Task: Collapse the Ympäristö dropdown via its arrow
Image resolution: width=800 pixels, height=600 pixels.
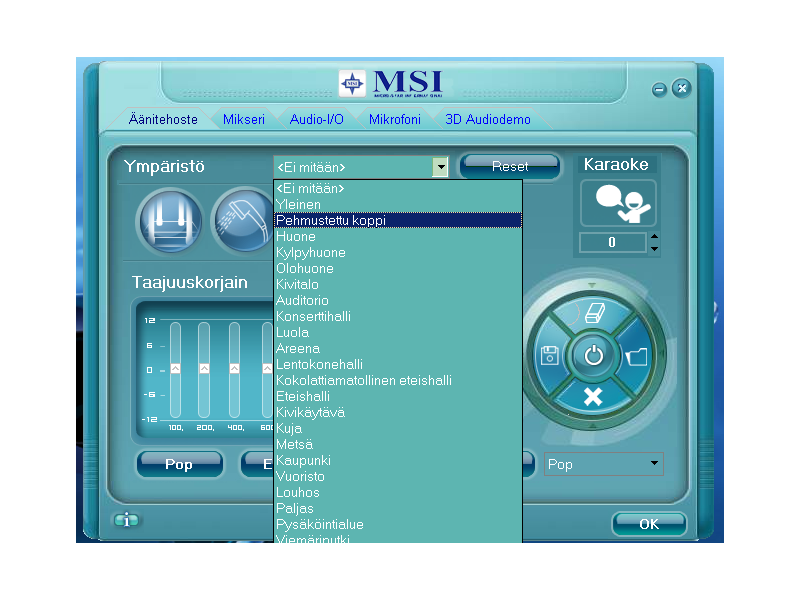Action: 440,167
